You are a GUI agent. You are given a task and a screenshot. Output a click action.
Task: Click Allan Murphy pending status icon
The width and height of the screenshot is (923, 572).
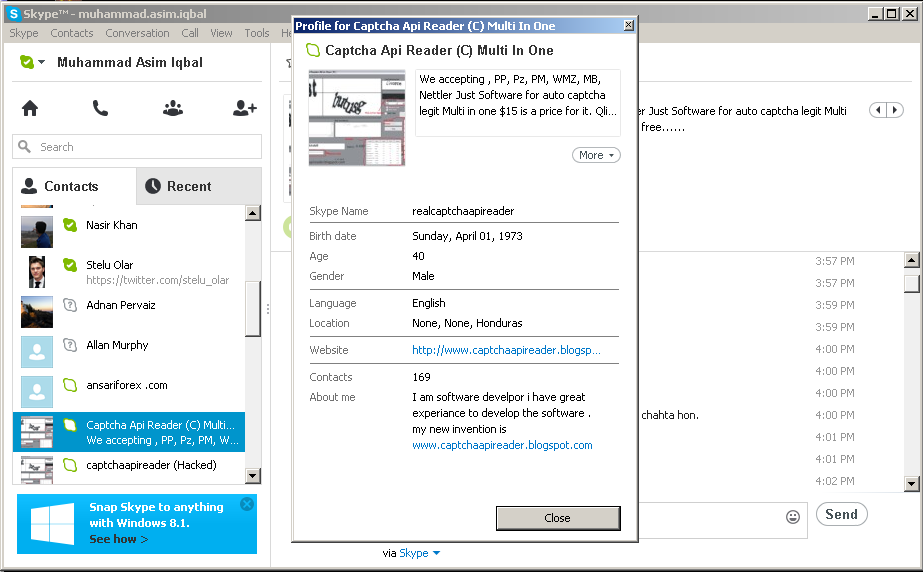pos(70,345)
